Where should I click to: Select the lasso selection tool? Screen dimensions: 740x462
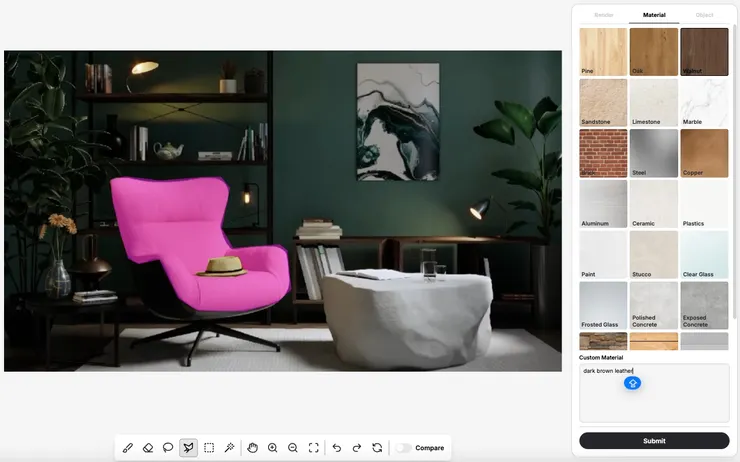coord(168,447)
